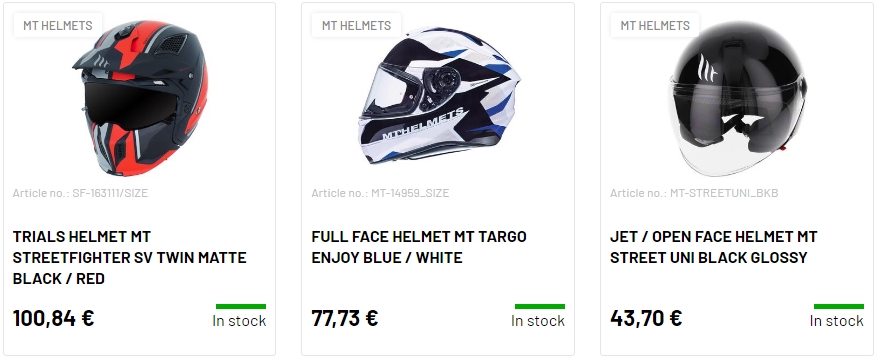The width and height of the screenshot is (877, 361).
Task: Open the glossy black jet helmet image
Action: click(738, 98)
